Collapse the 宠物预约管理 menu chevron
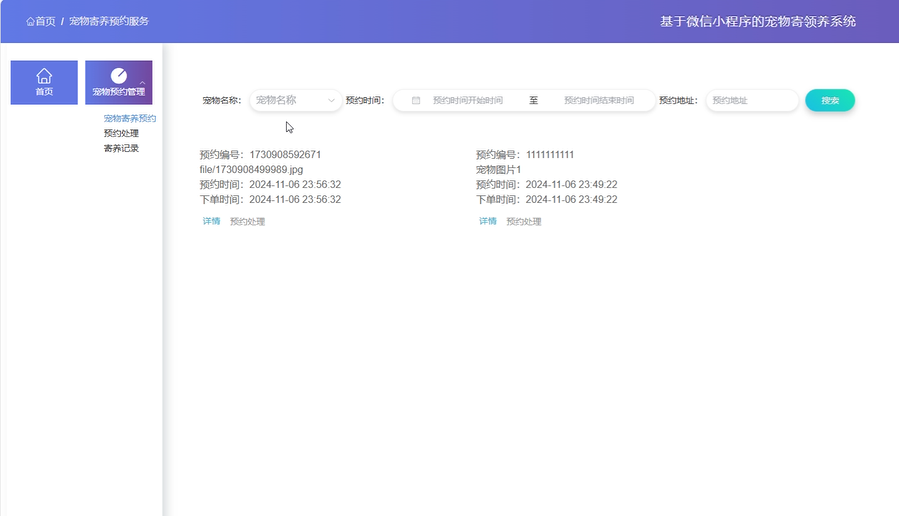This screenshot has width=899, height=516. [x=142, y=83]
